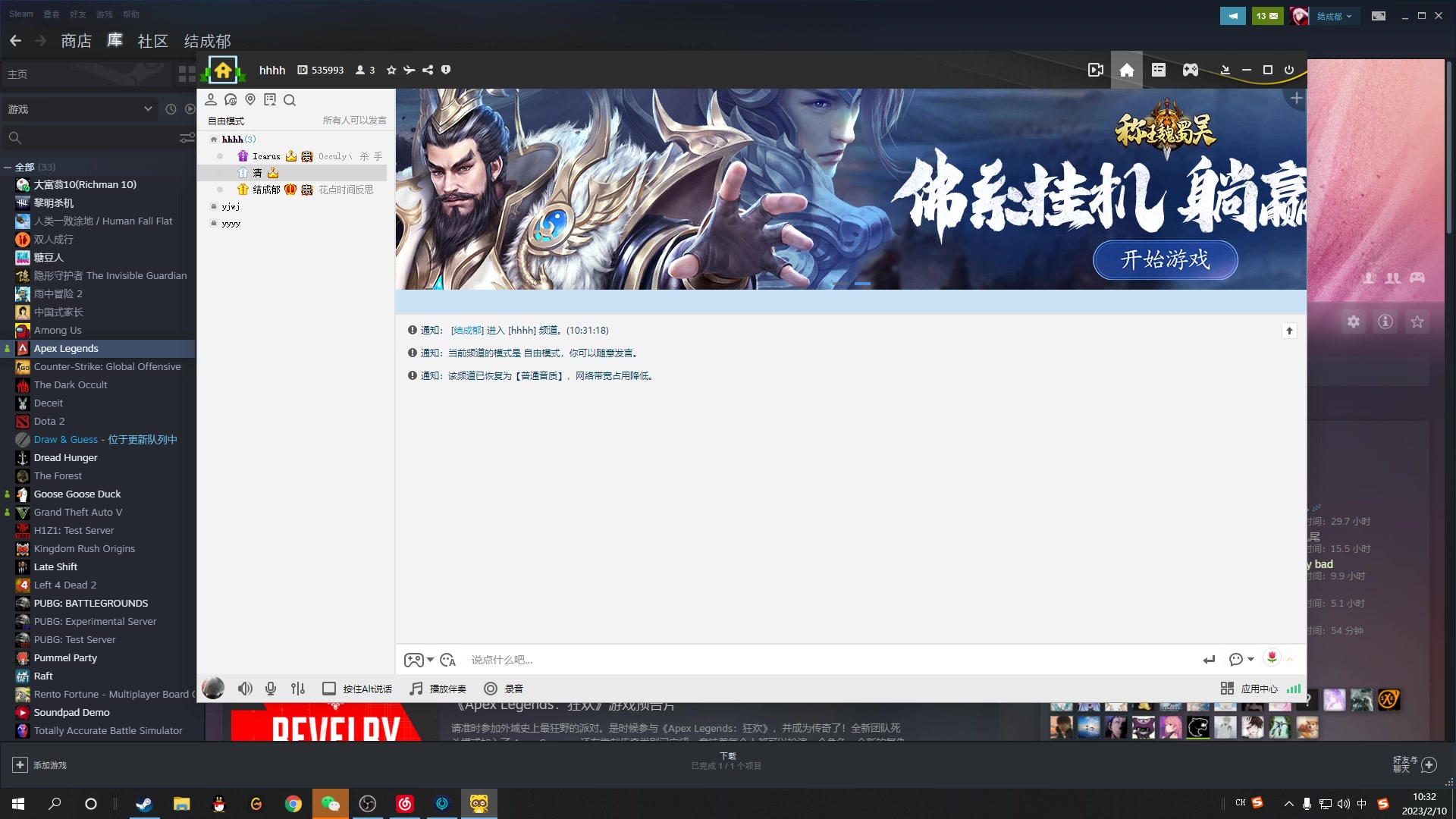Open Chrome from Windows taskbar
Viewport: 1456px width, 819px height.
coord(293,804)
